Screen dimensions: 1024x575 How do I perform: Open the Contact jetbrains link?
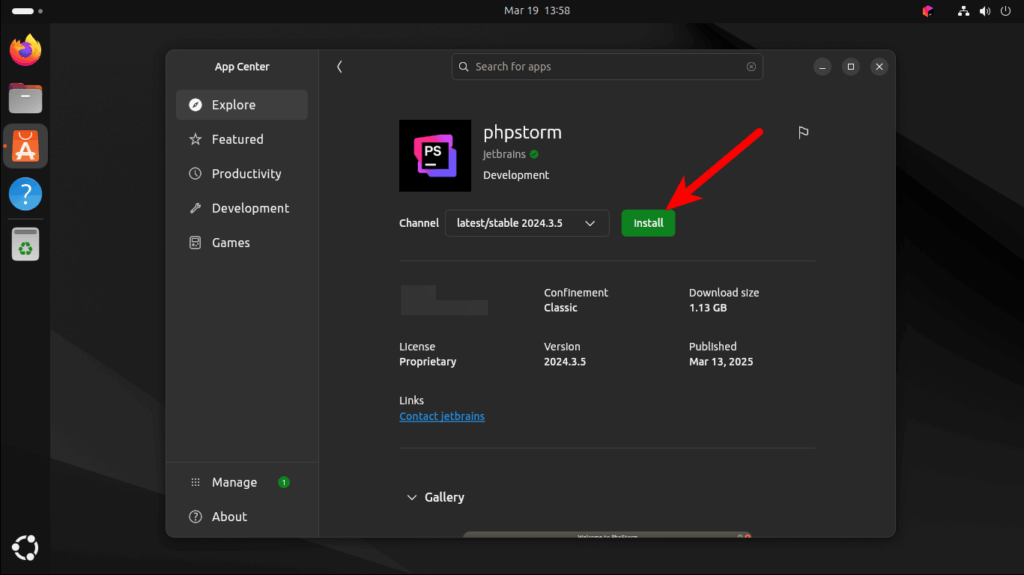[x=442, y=416]
